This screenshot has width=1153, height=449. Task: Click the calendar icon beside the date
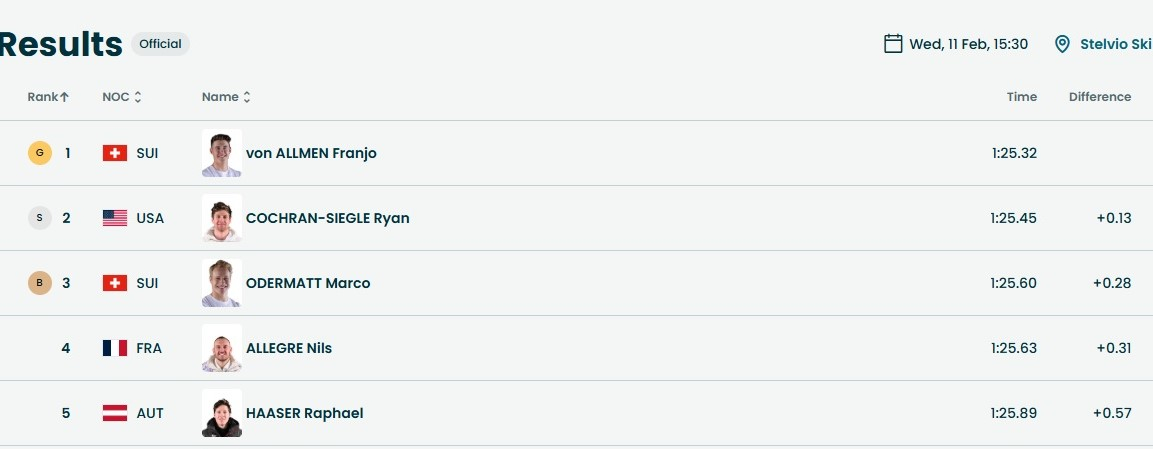pos(893,44)
